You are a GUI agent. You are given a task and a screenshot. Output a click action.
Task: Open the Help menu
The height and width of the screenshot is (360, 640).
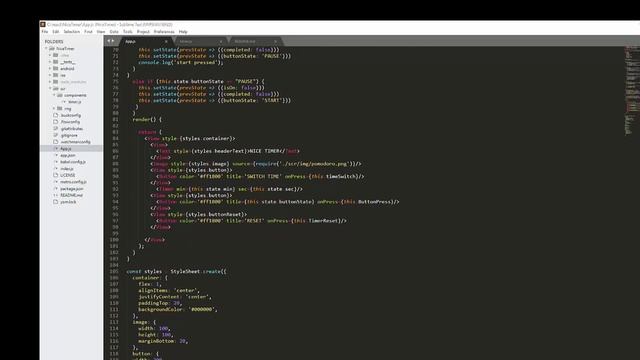(x=183, y=31)
